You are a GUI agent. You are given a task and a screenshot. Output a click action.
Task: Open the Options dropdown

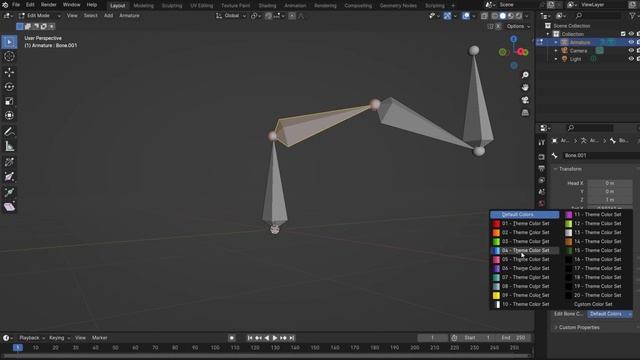[x=518, y=26]
